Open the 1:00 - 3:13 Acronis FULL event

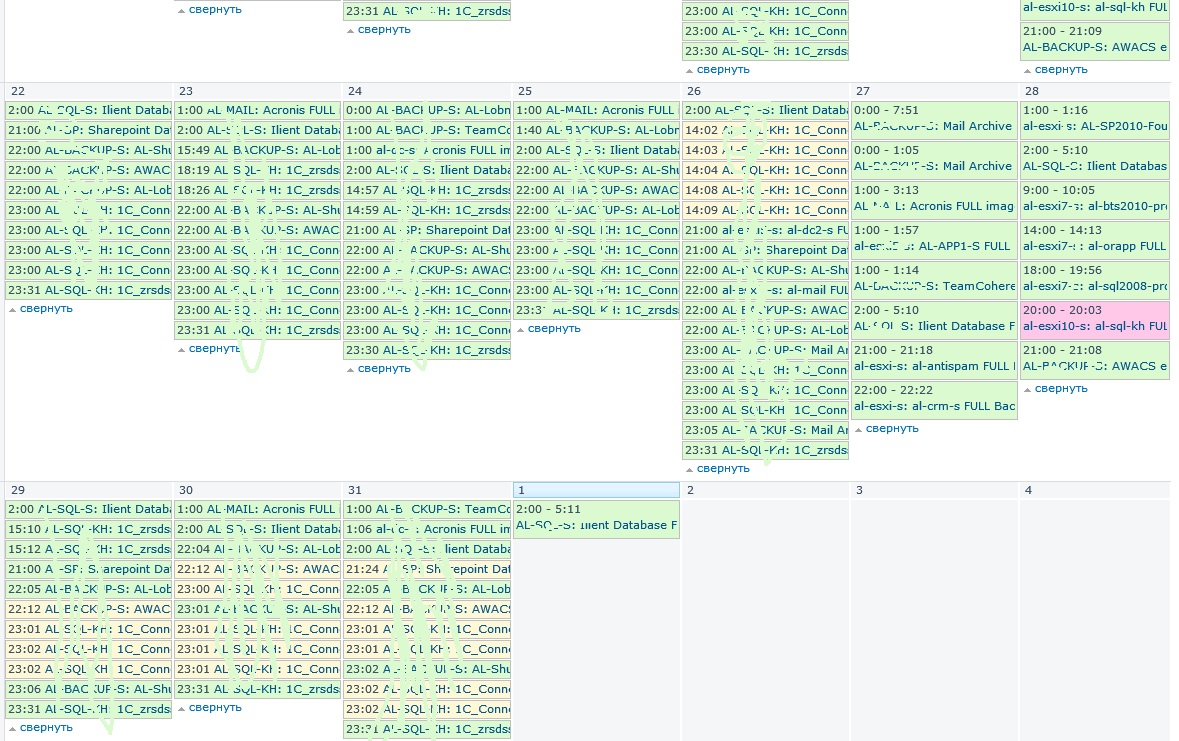tap(934, 198)
